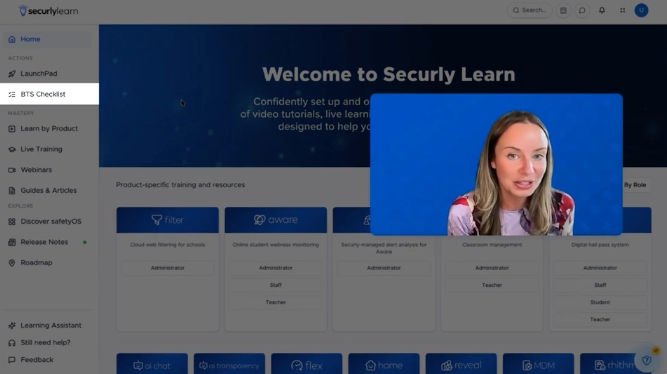
Task: Click into the Search field
Action: click(529, 10)
